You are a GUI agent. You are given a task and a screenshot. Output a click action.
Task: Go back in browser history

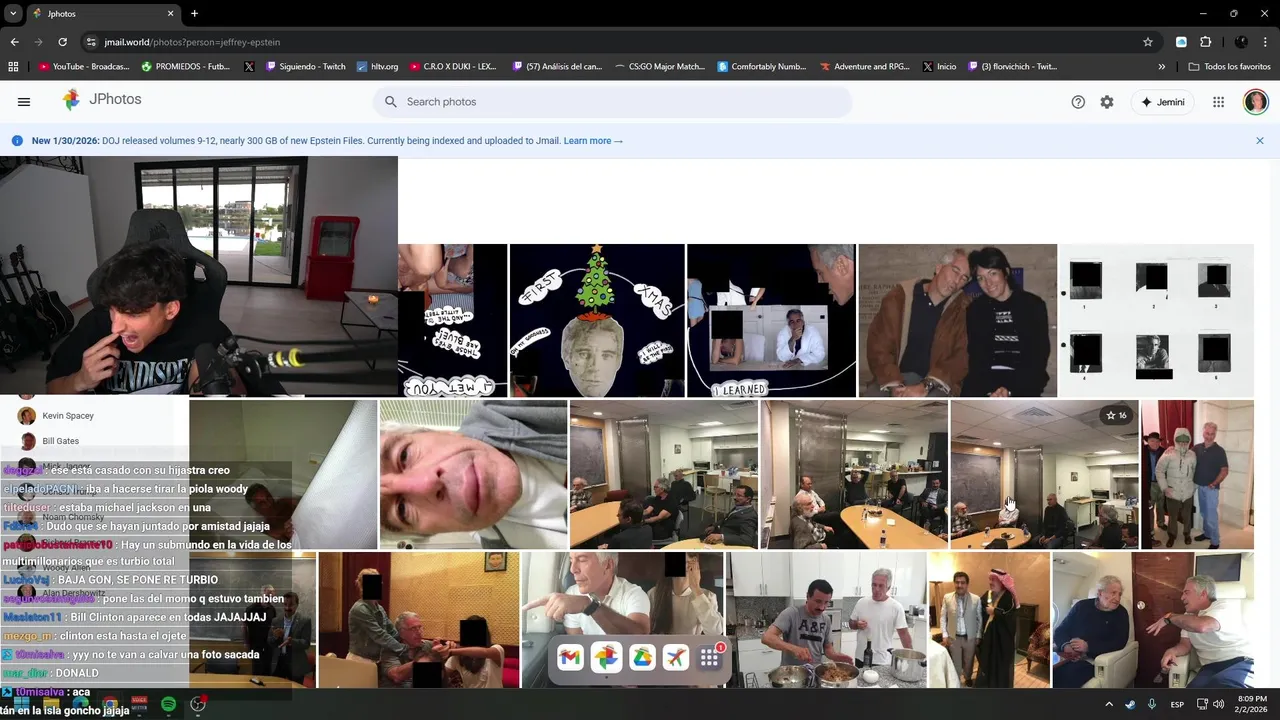pos(14,42)
